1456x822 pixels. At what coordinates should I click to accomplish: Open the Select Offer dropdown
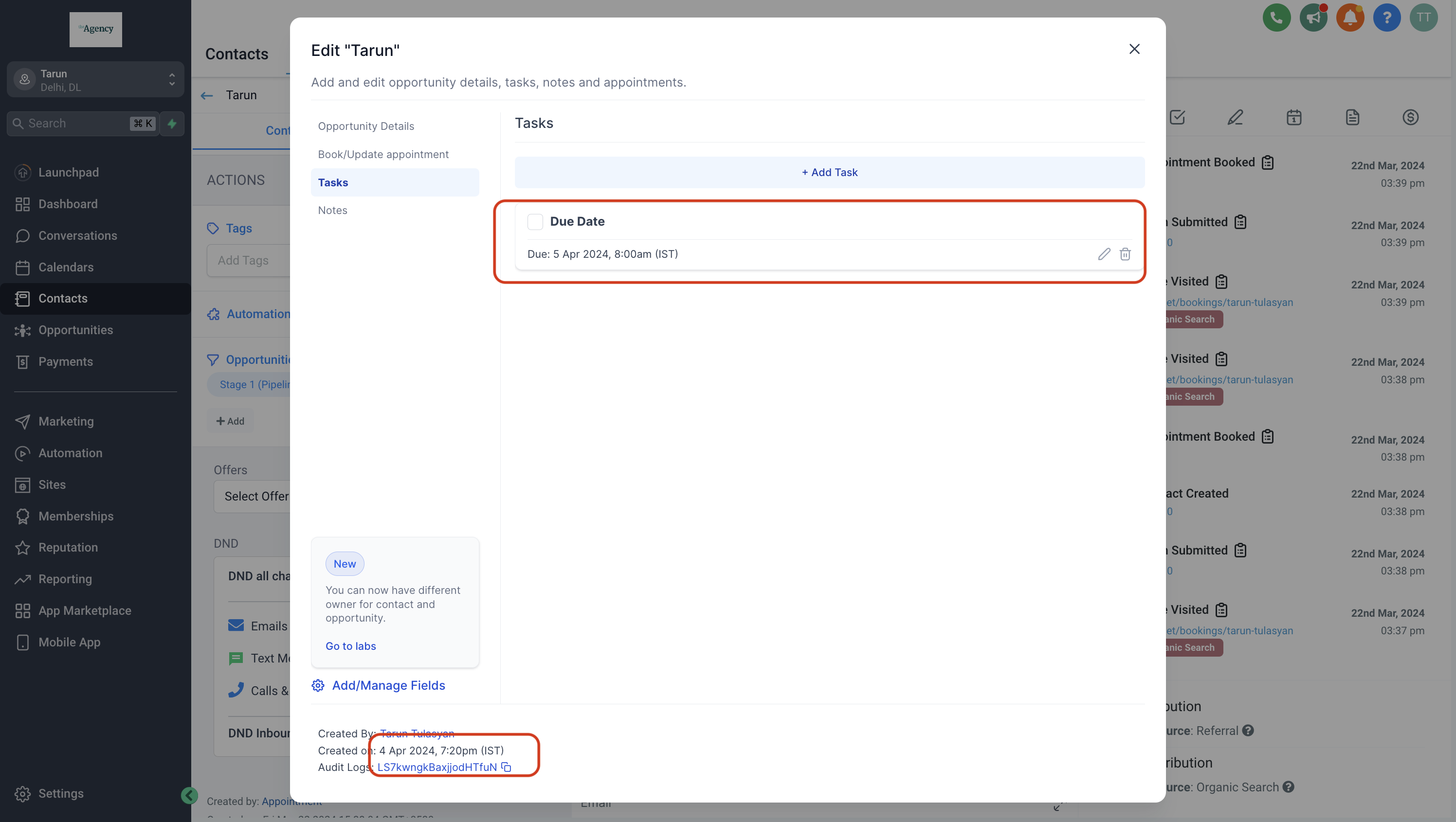click(x=255, y=496)
